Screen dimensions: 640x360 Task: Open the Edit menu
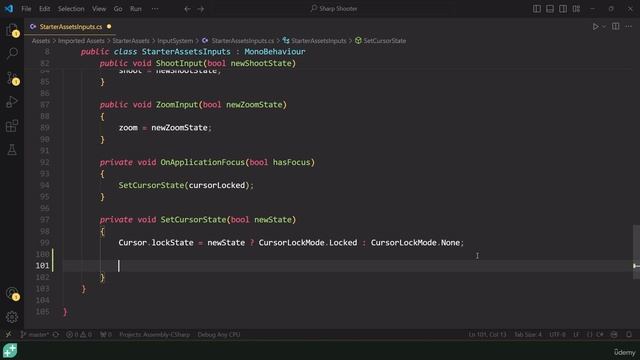coord(44,9)
